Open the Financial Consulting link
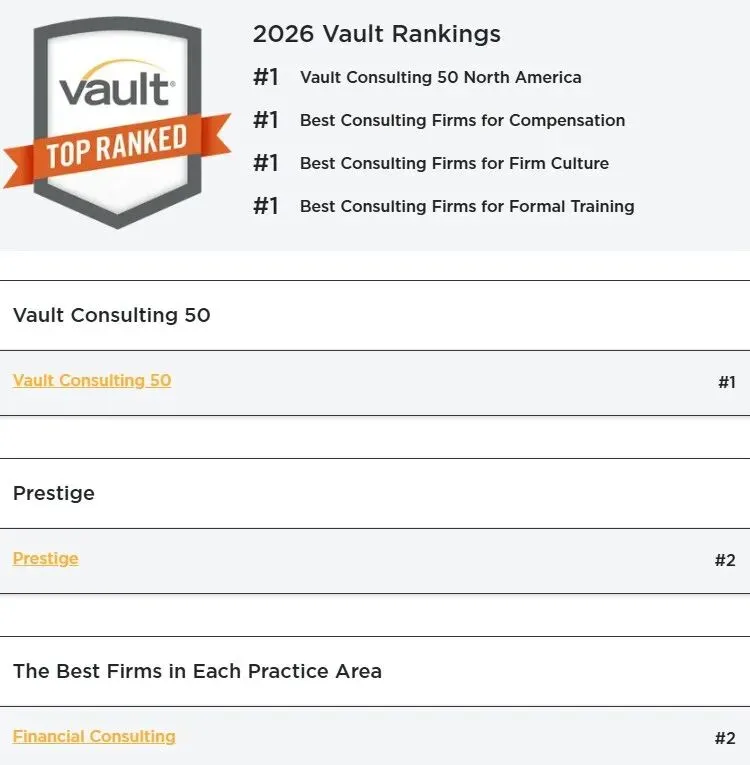 (x=94, y=736)
